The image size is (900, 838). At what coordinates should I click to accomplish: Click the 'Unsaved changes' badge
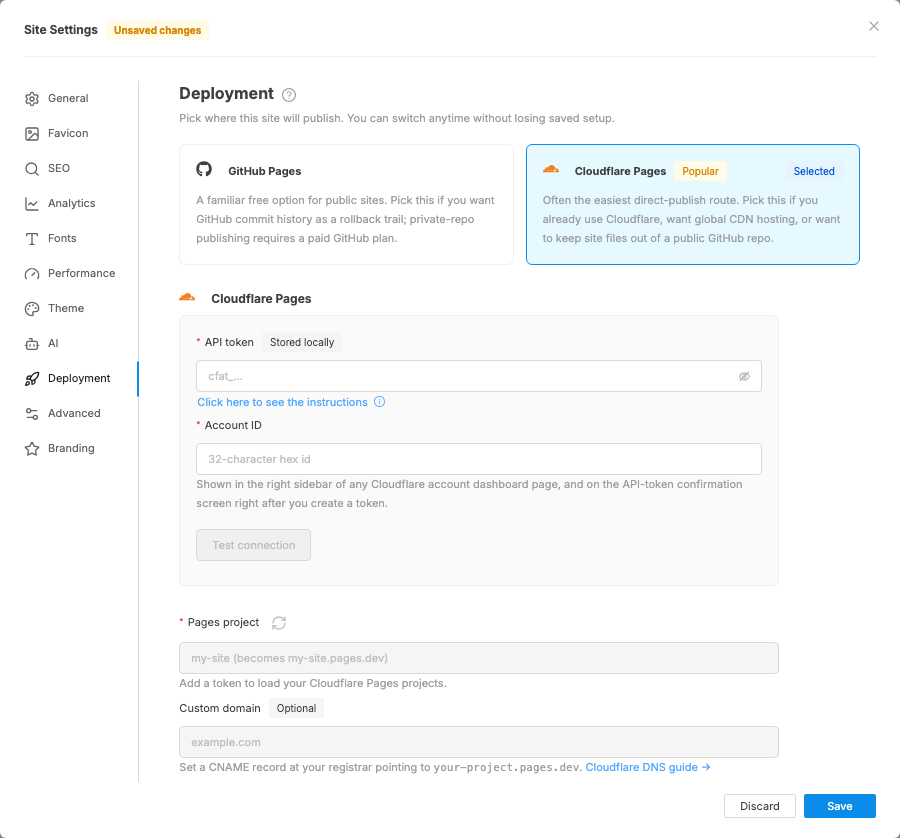[157, 30]
